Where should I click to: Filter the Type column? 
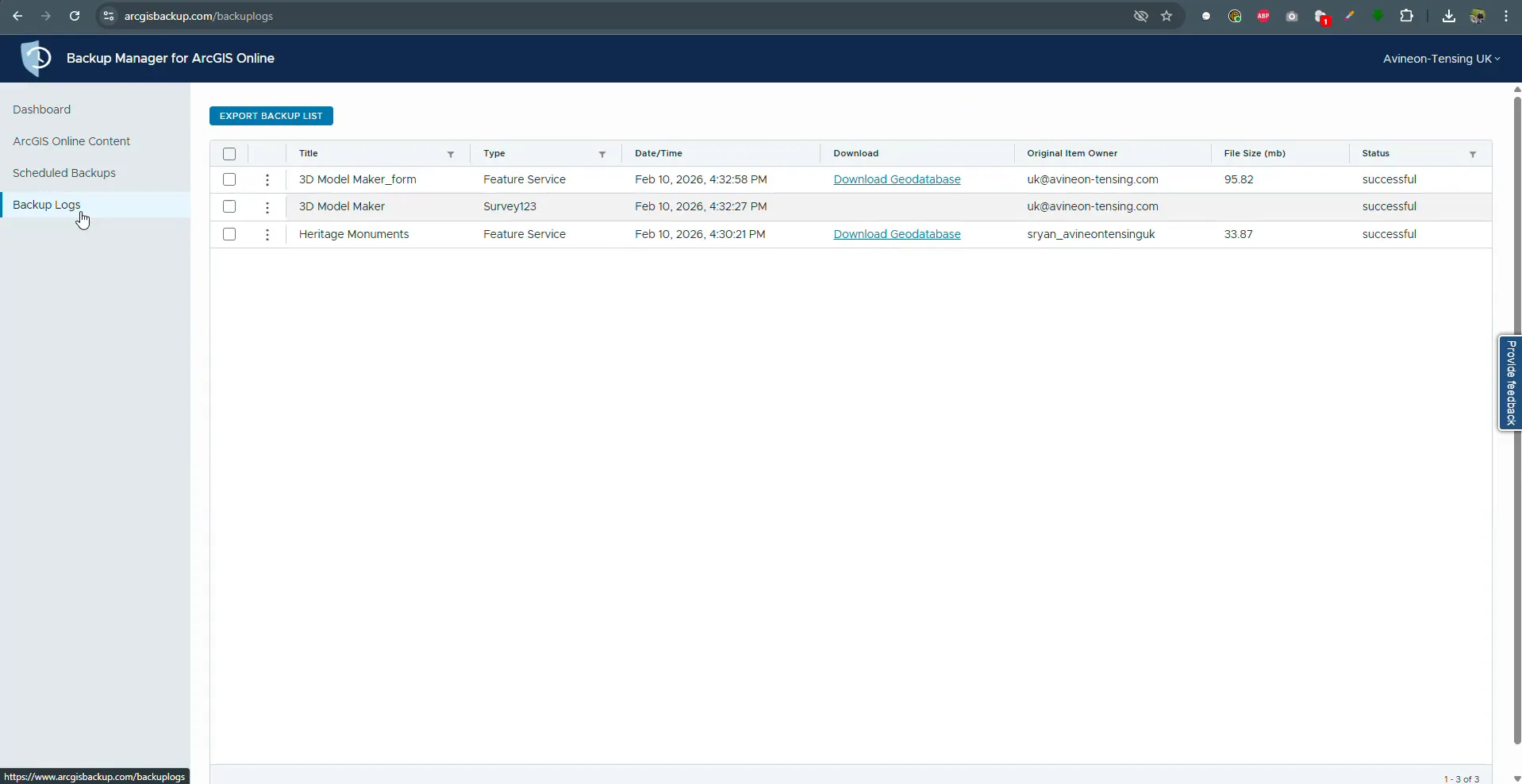tap(602, 154)
